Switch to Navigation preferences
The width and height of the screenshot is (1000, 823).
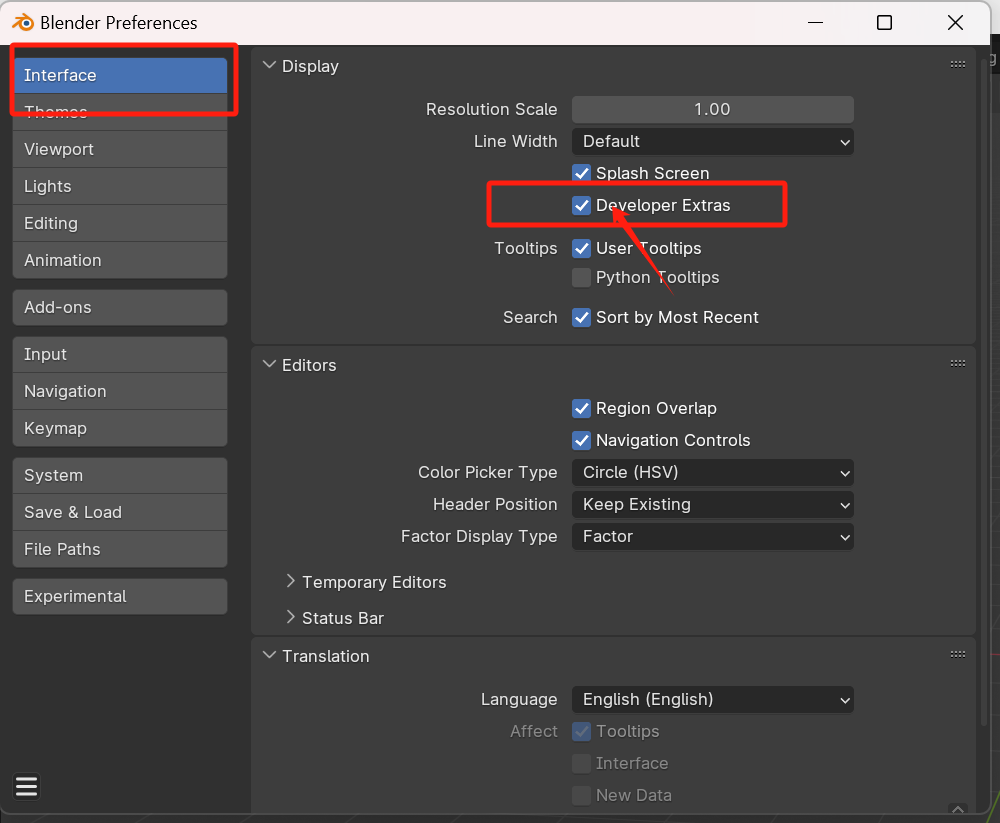point(120,392)
